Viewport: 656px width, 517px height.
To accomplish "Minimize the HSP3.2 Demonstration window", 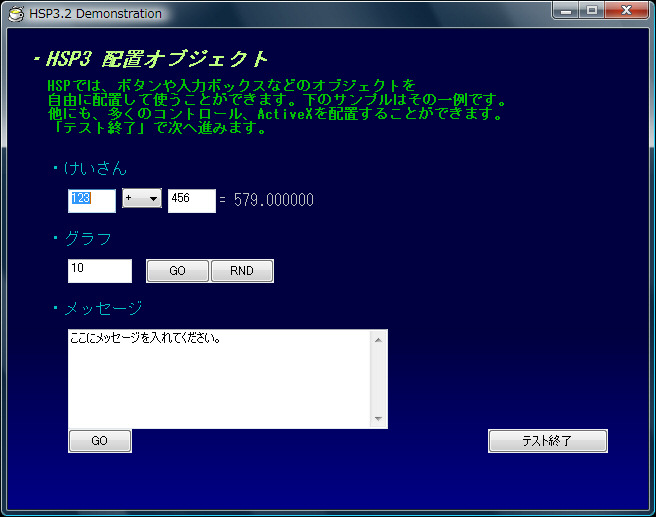I will pos(566,10).
